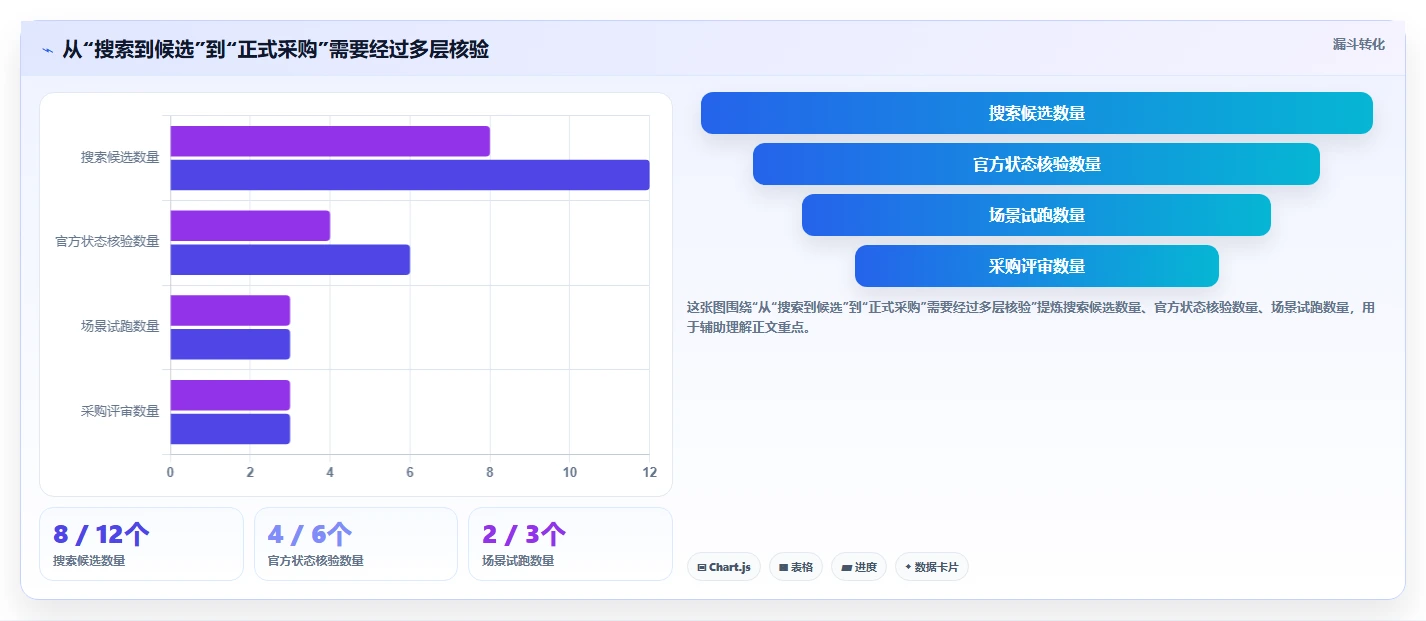The image size is (1426, 621).
Task: Click the Chart.js chip
Action: 724,567
